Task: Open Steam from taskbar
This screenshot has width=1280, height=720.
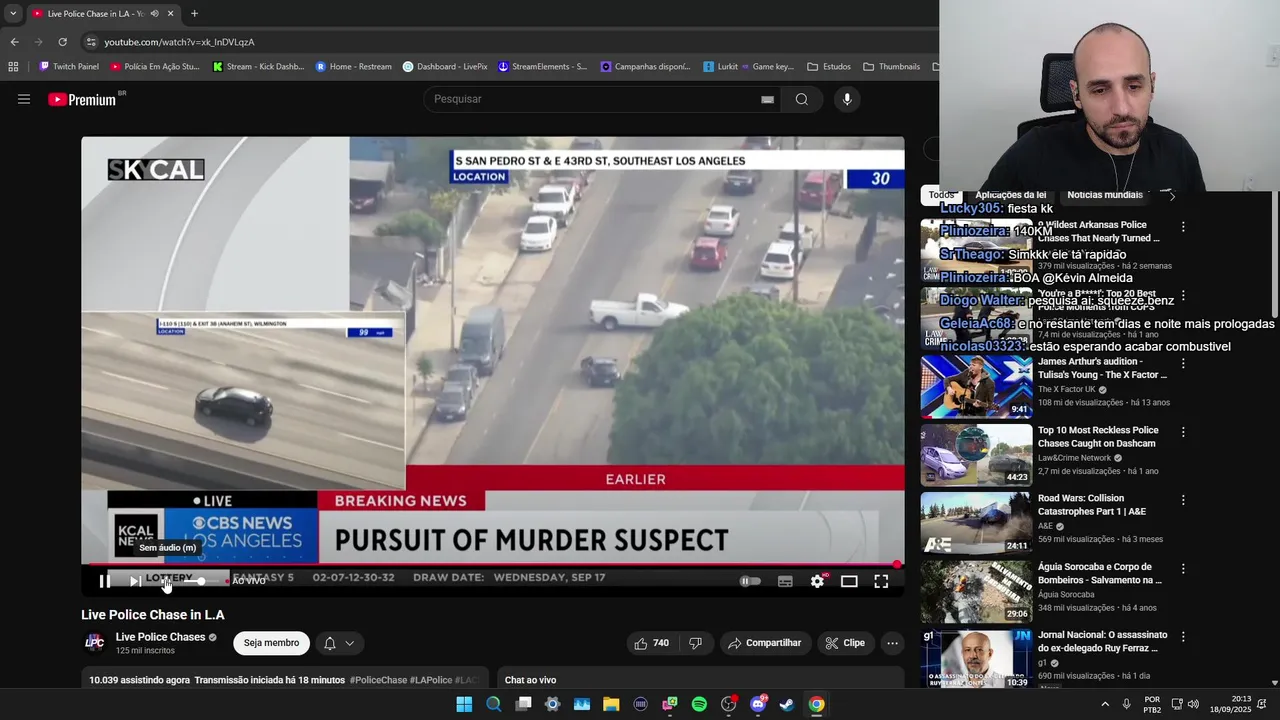Action: pos(787,704)
